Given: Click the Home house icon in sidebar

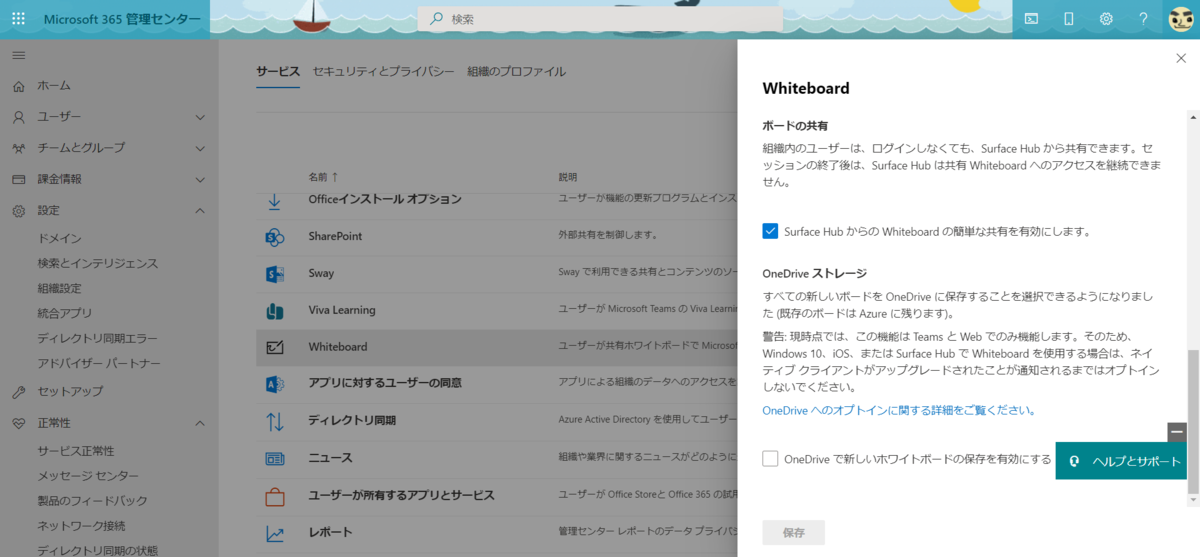Looking at the screenshot, I should 18,86.
